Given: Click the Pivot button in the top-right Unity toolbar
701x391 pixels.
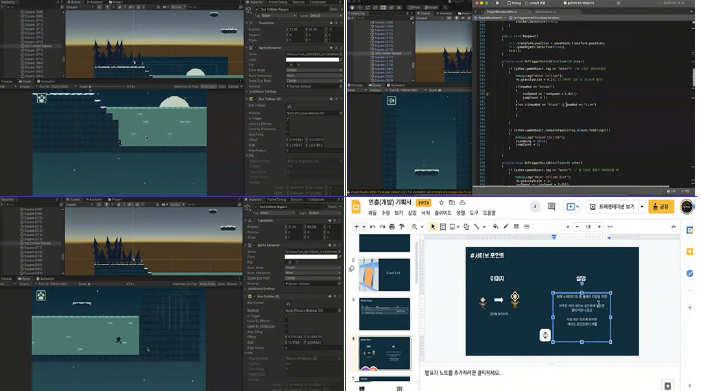Looking at the screenshot, I should (x=414, y=8).
